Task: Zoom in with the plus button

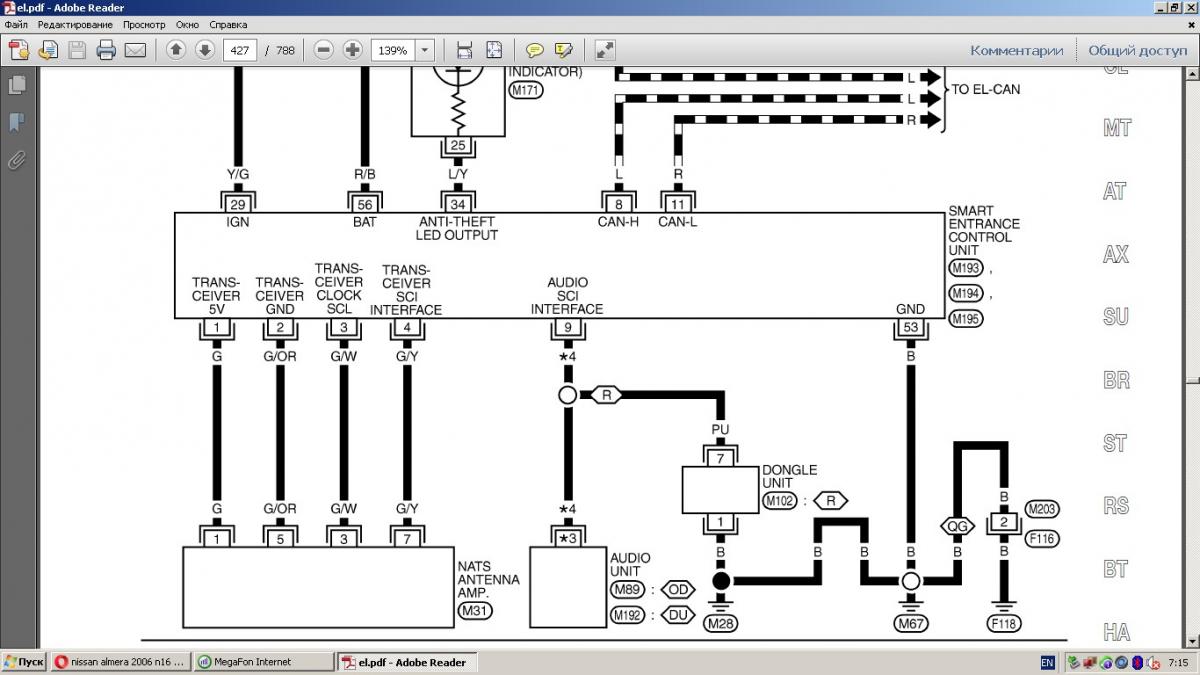Action: pyautogui.click(x=352, y=50)
